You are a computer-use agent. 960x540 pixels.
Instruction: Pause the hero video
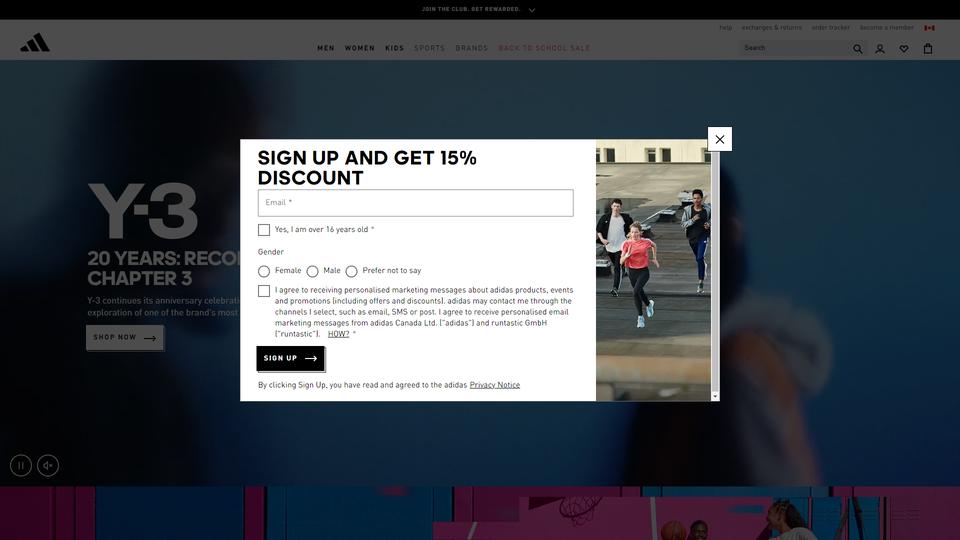click(x=21, y=465)
